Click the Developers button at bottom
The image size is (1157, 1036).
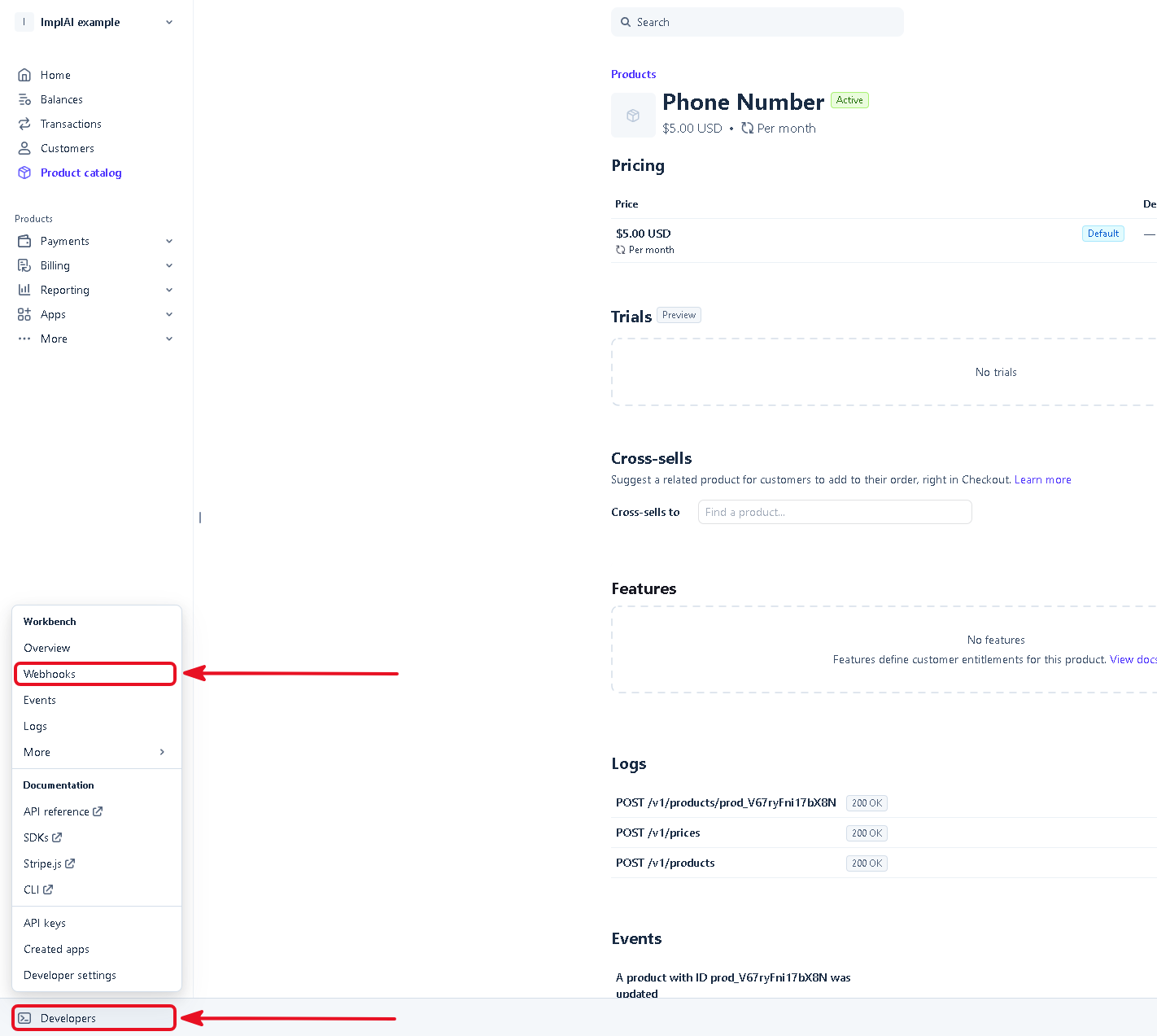pyautogui.click(x=94, y=1018)
